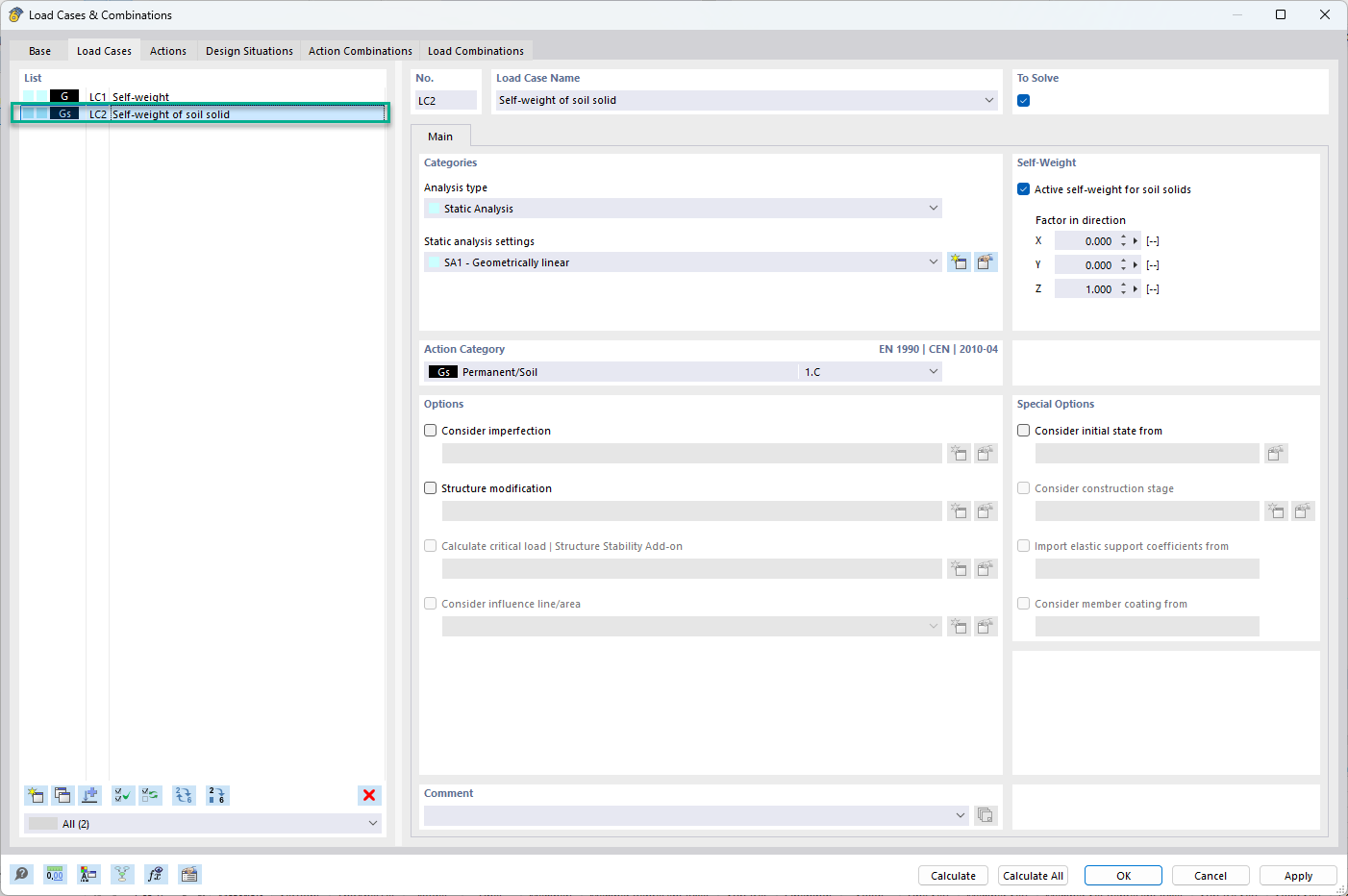1348x896 pixels.
Task: Click the blue circular-arrows renumber icon
Action: (x=184, y=795)
